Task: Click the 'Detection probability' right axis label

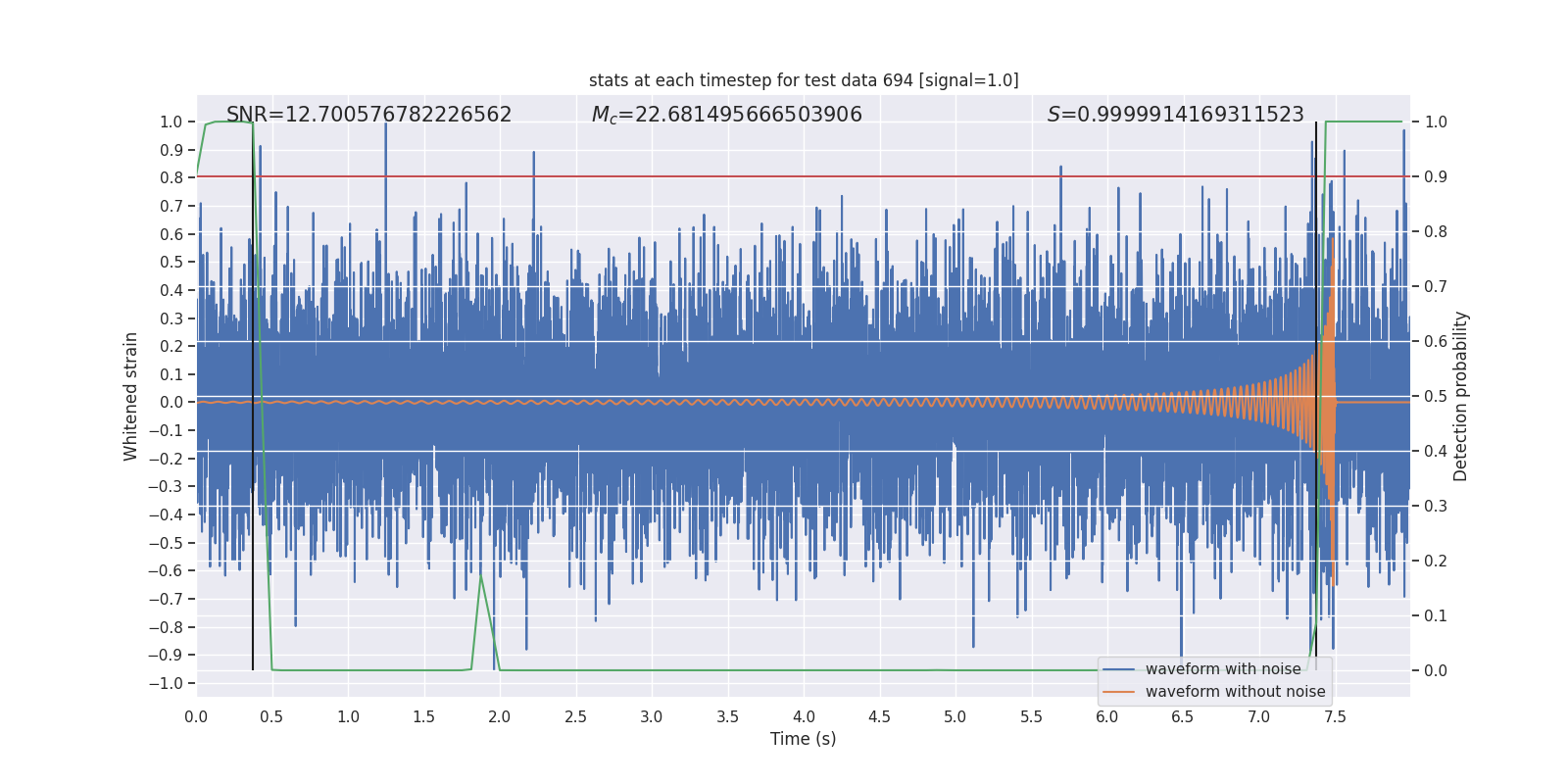Action: click(1461, 396)
